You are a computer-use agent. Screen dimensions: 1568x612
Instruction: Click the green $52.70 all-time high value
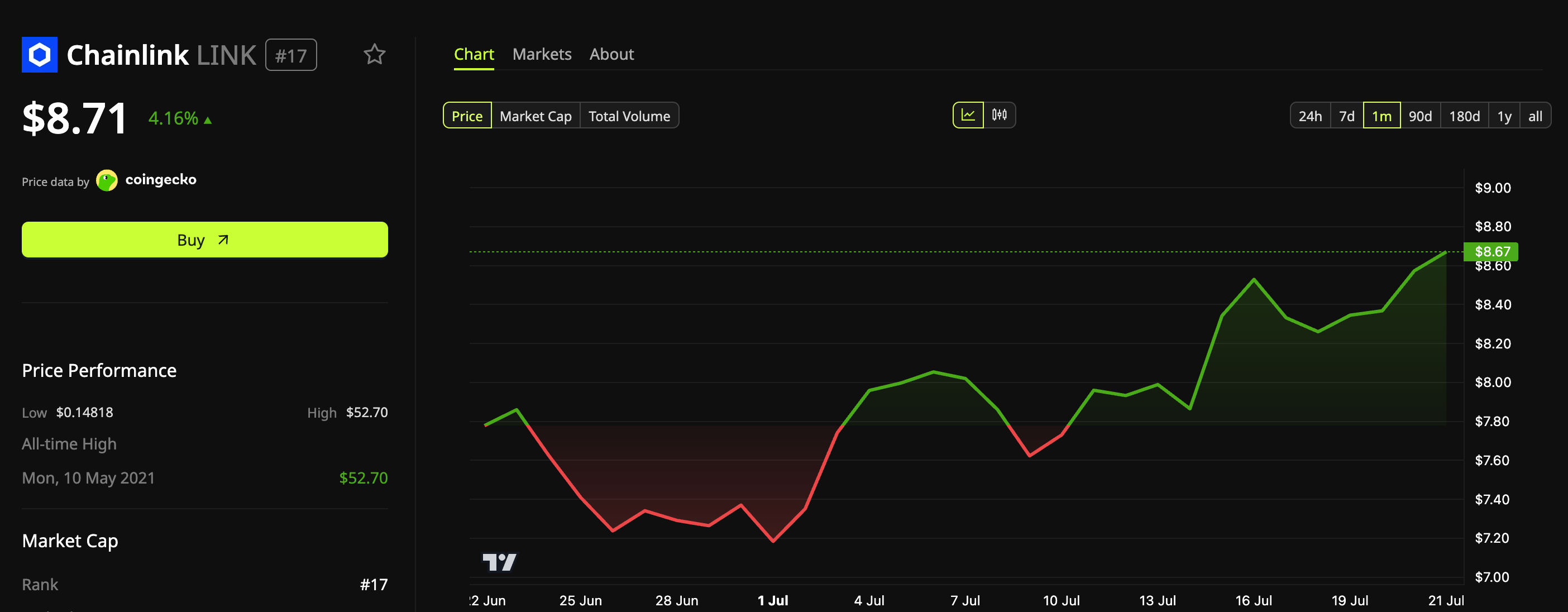(364, 478)
